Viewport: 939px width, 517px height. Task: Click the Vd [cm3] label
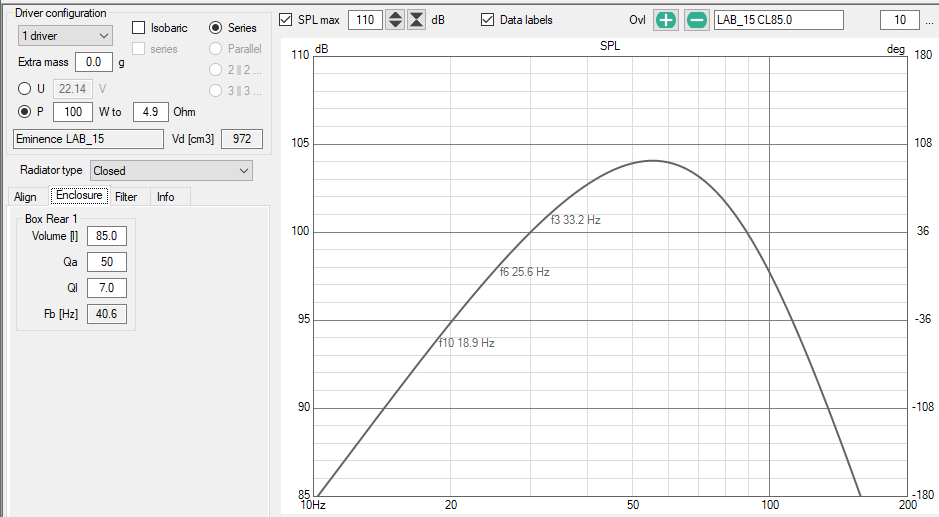pyautogui.click(x=193, y=139)
